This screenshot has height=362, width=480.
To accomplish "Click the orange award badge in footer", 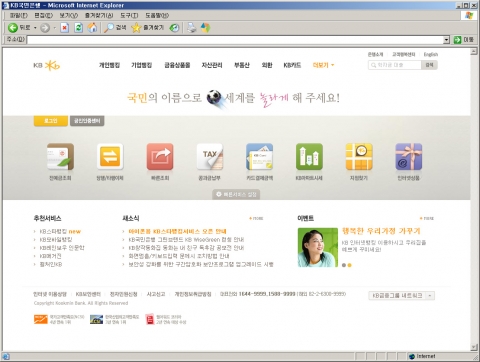I will pyautogui.click(x=41, y=319).
